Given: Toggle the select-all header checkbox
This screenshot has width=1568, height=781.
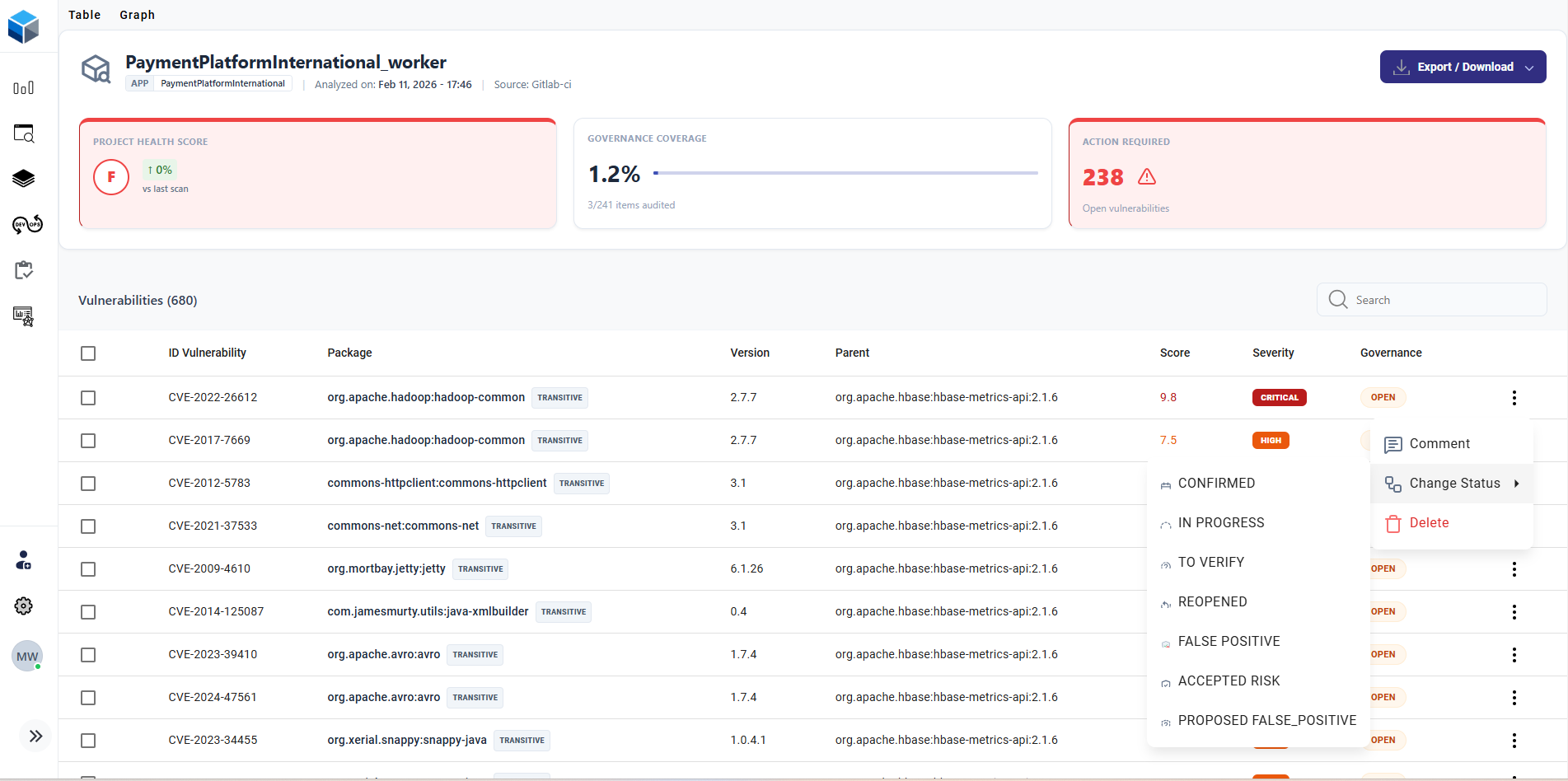Looking at the screenshot, I should pyautogui.click(x=88, y=353).
